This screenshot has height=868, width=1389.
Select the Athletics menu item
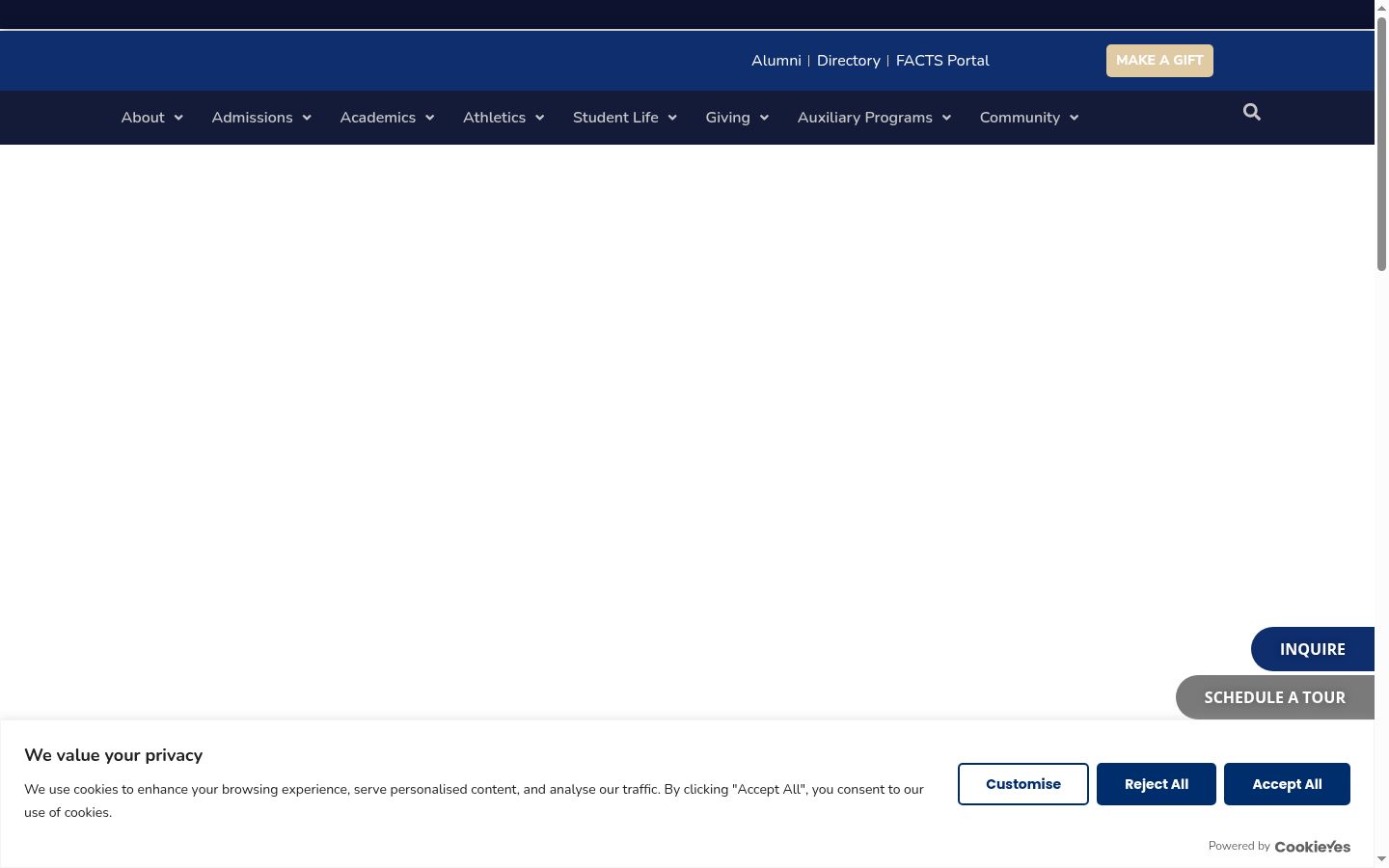point(494,118)
